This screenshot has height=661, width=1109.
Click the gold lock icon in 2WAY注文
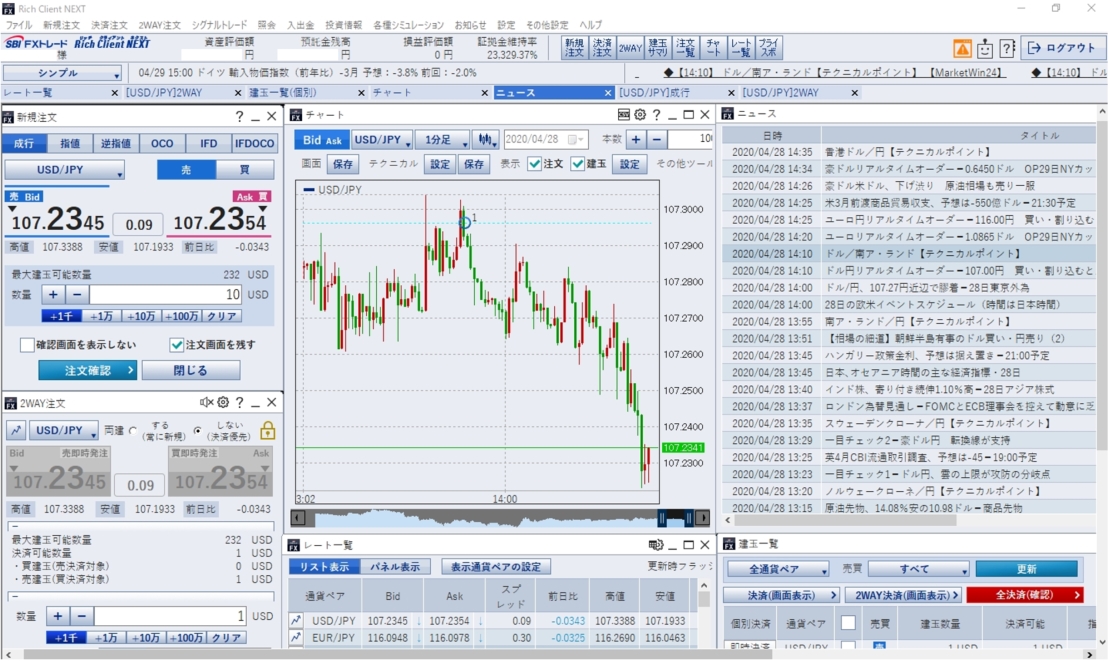(267, 430)
